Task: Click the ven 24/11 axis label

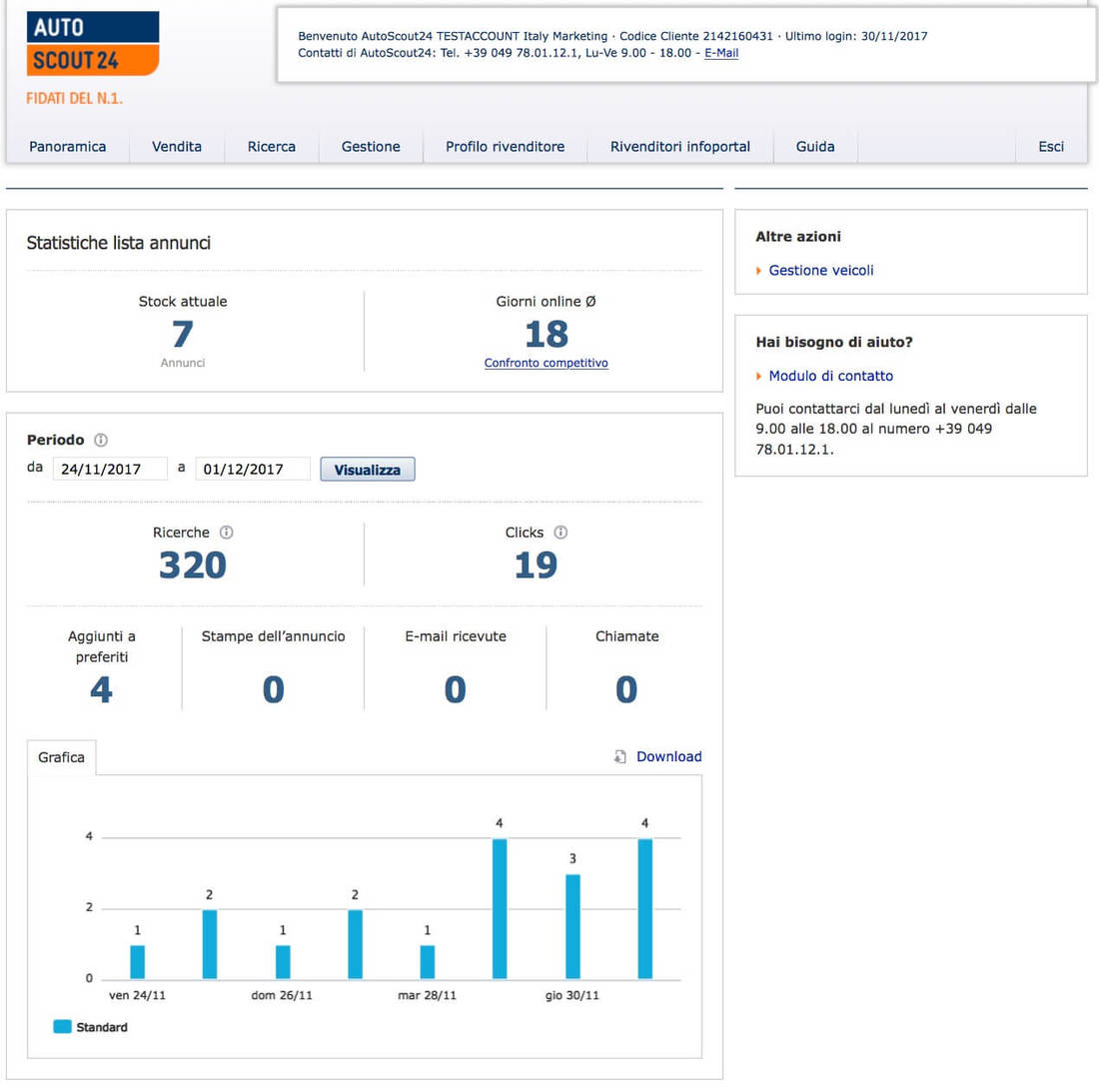Action: (138, 995)
